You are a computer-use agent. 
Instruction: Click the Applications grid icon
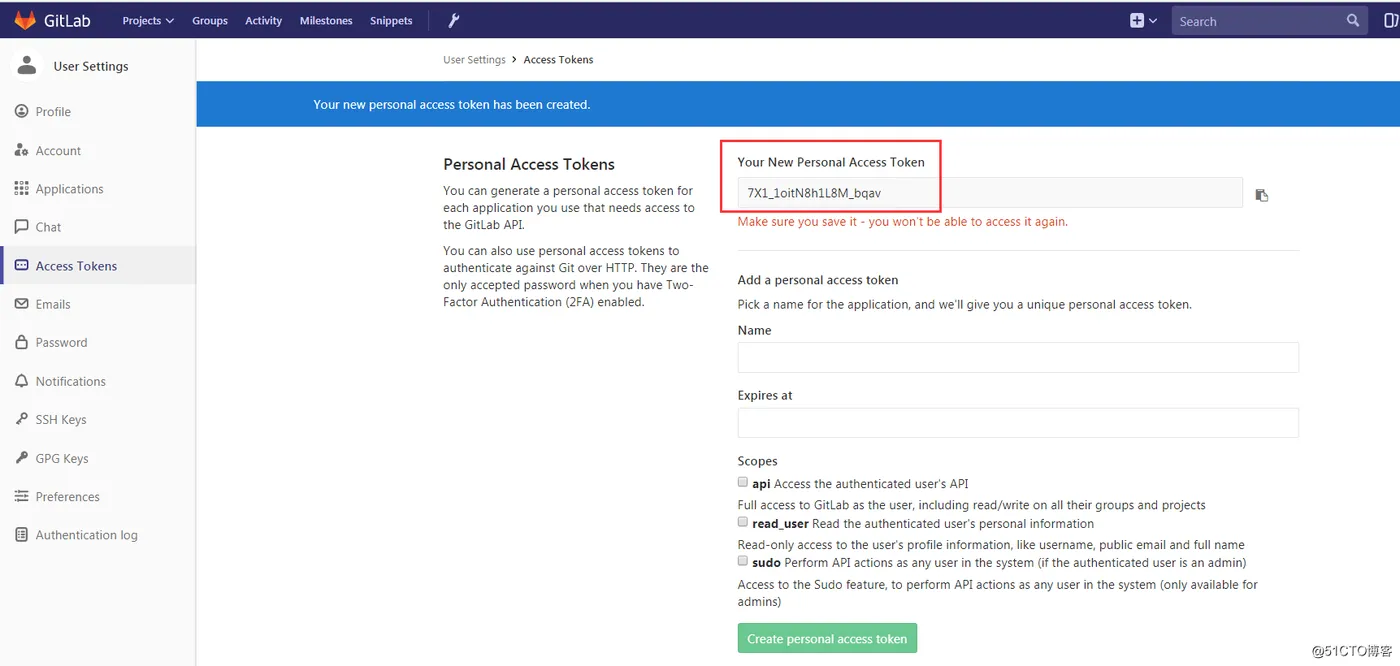[x=22, y=188]
